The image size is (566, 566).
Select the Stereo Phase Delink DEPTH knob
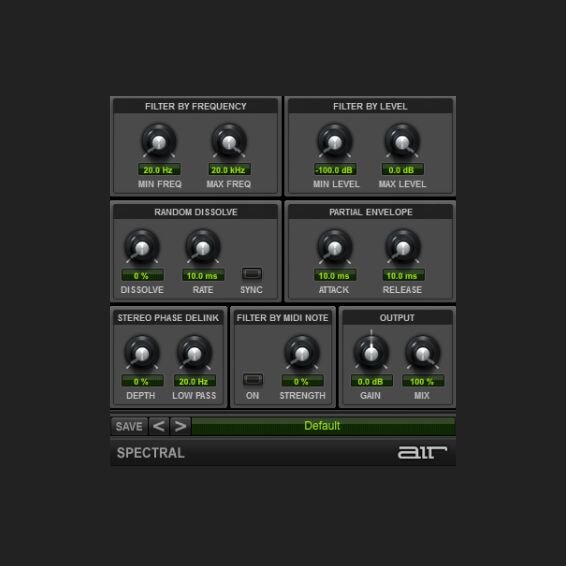coord(142,353)
